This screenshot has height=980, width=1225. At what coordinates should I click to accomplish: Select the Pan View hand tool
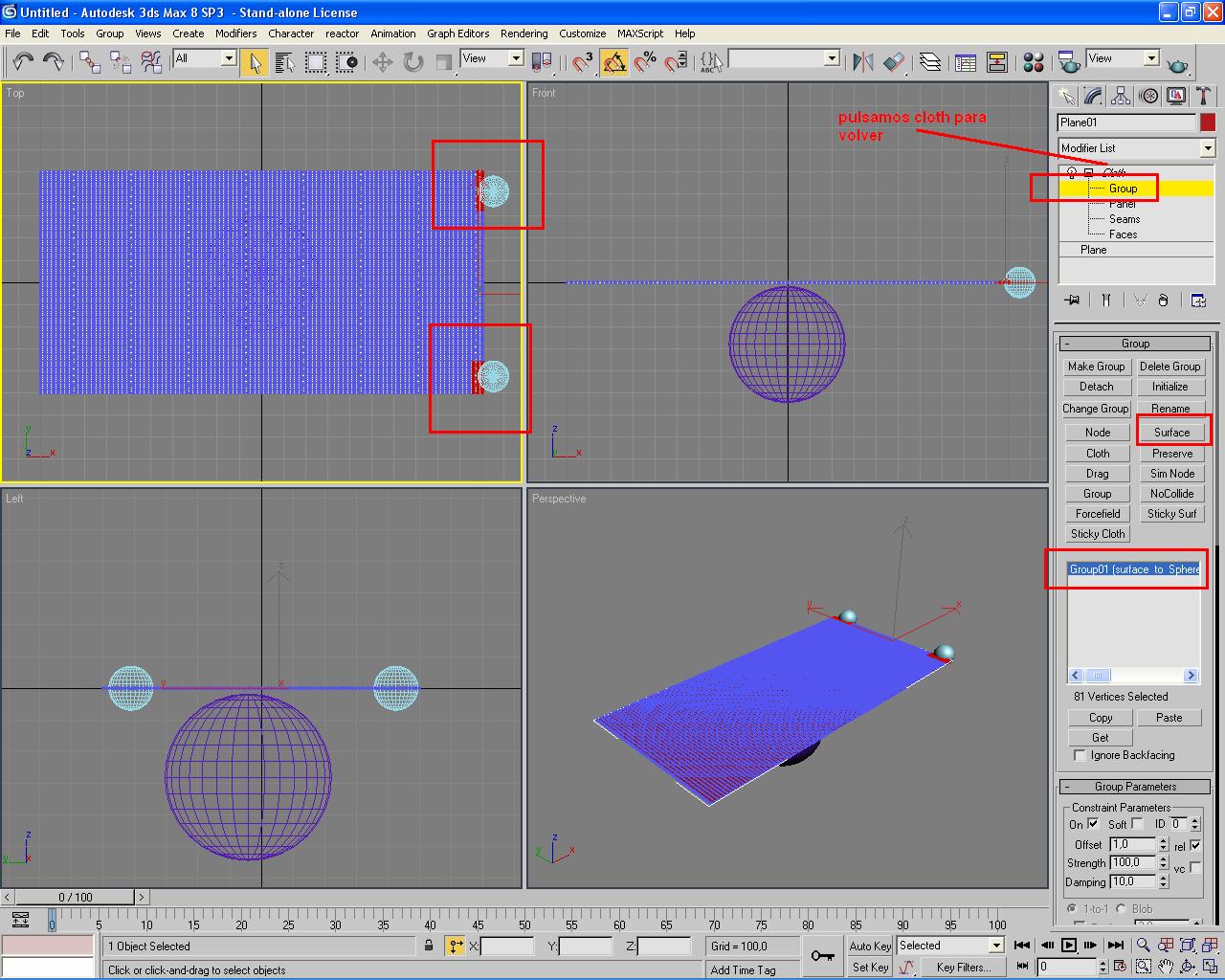pyautogui.click(x=1166, y=967)
